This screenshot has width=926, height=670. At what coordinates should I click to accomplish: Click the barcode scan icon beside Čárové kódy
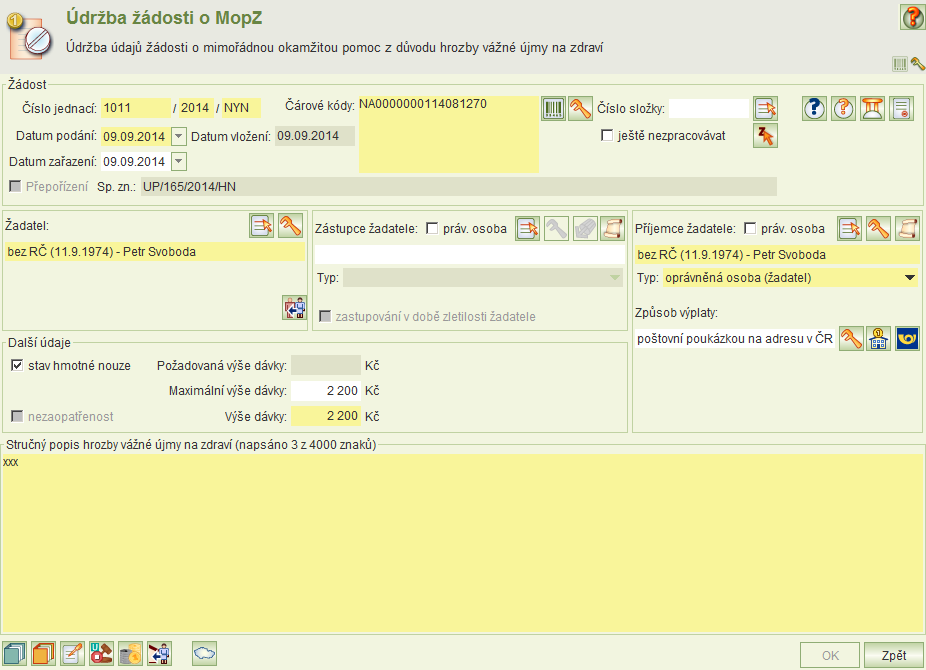point(553,109)
